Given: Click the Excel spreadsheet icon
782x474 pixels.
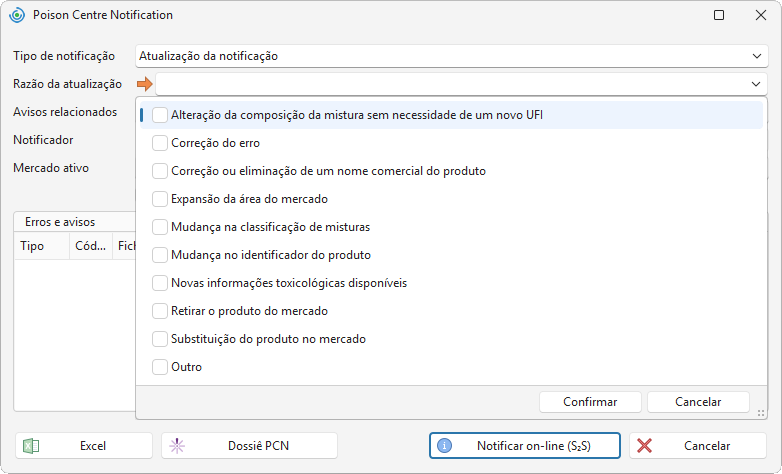Looking at the screenshot, I should click(x=31, y=446).
